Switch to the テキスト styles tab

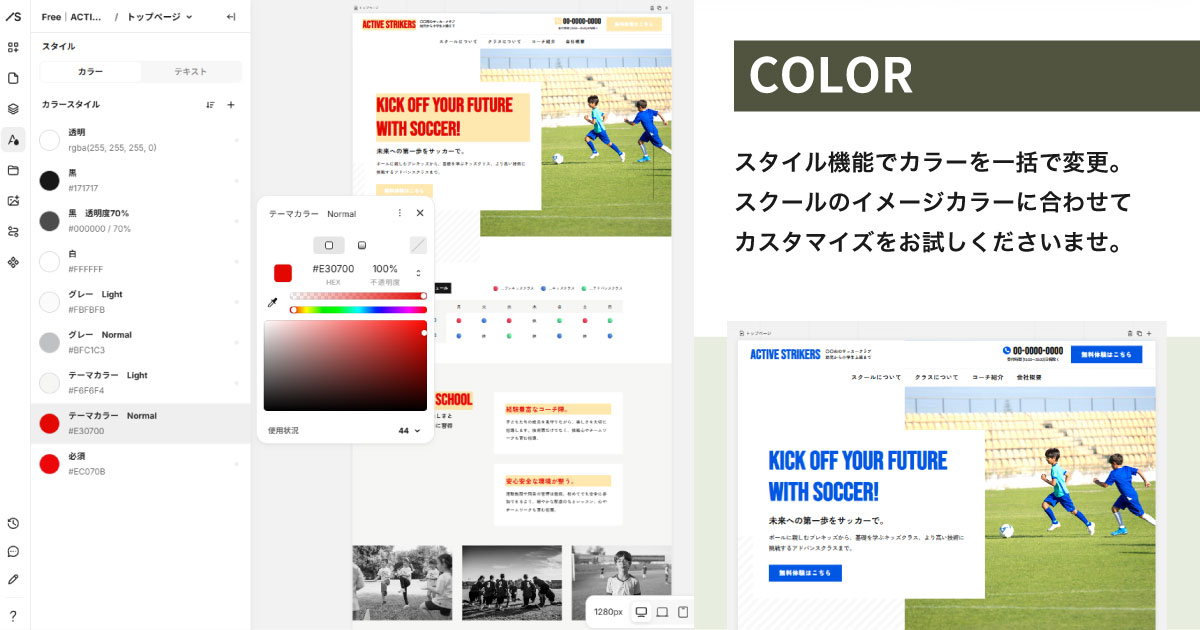click(x=192, y=71)
